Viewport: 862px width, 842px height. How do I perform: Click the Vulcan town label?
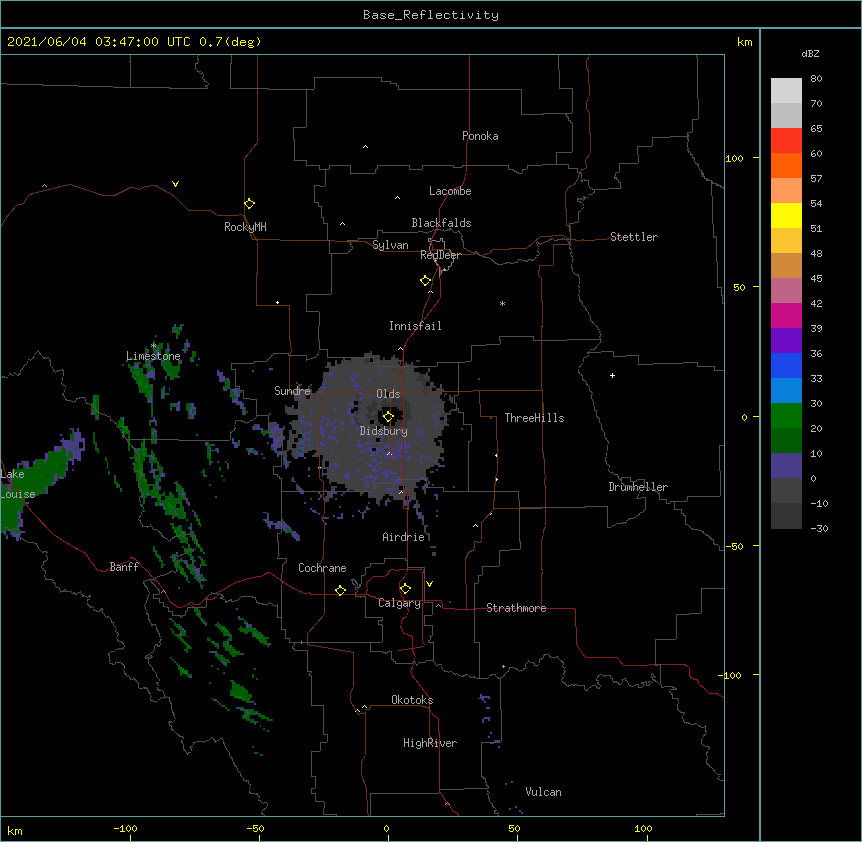(543, 792)
